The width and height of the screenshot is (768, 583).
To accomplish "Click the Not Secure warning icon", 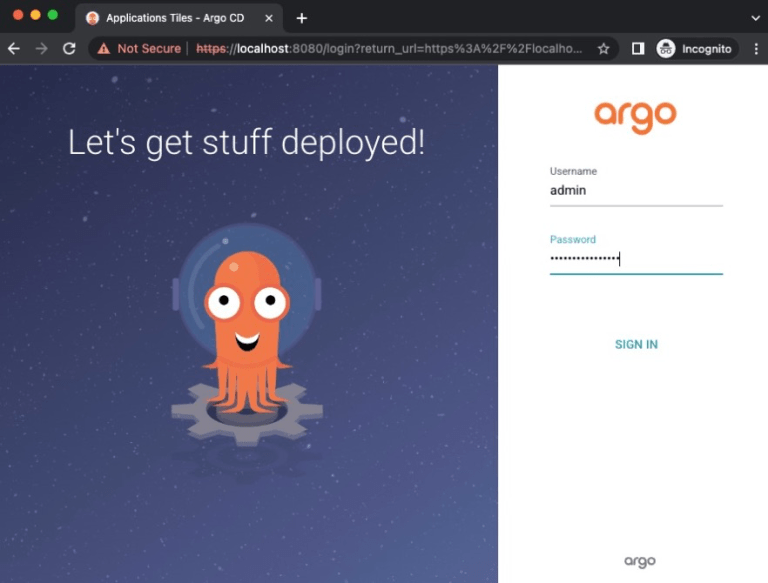I will coord(104,48).
